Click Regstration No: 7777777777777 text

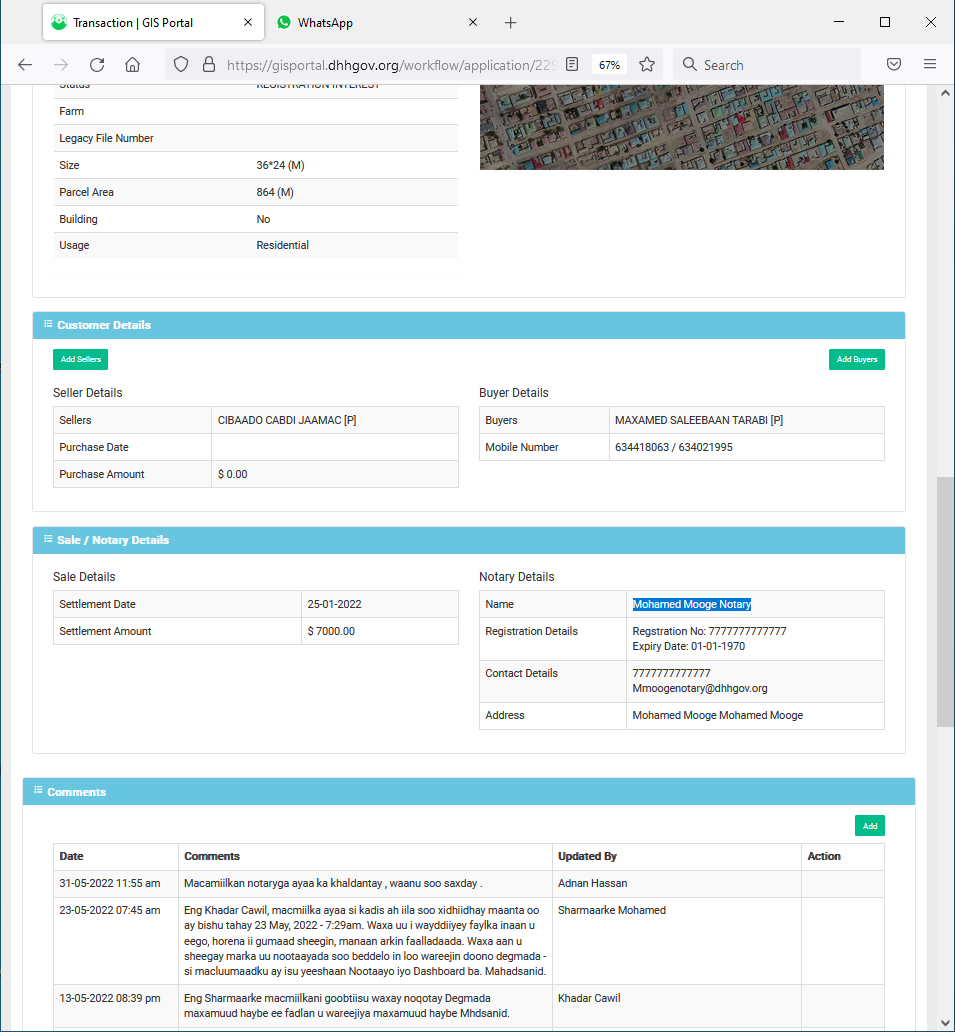[709, 631]
